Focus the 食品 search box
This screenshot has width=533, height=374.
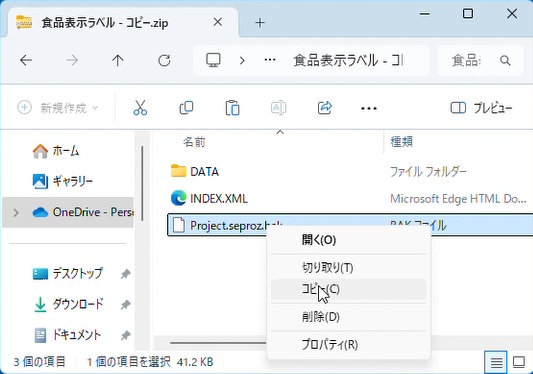480,61
